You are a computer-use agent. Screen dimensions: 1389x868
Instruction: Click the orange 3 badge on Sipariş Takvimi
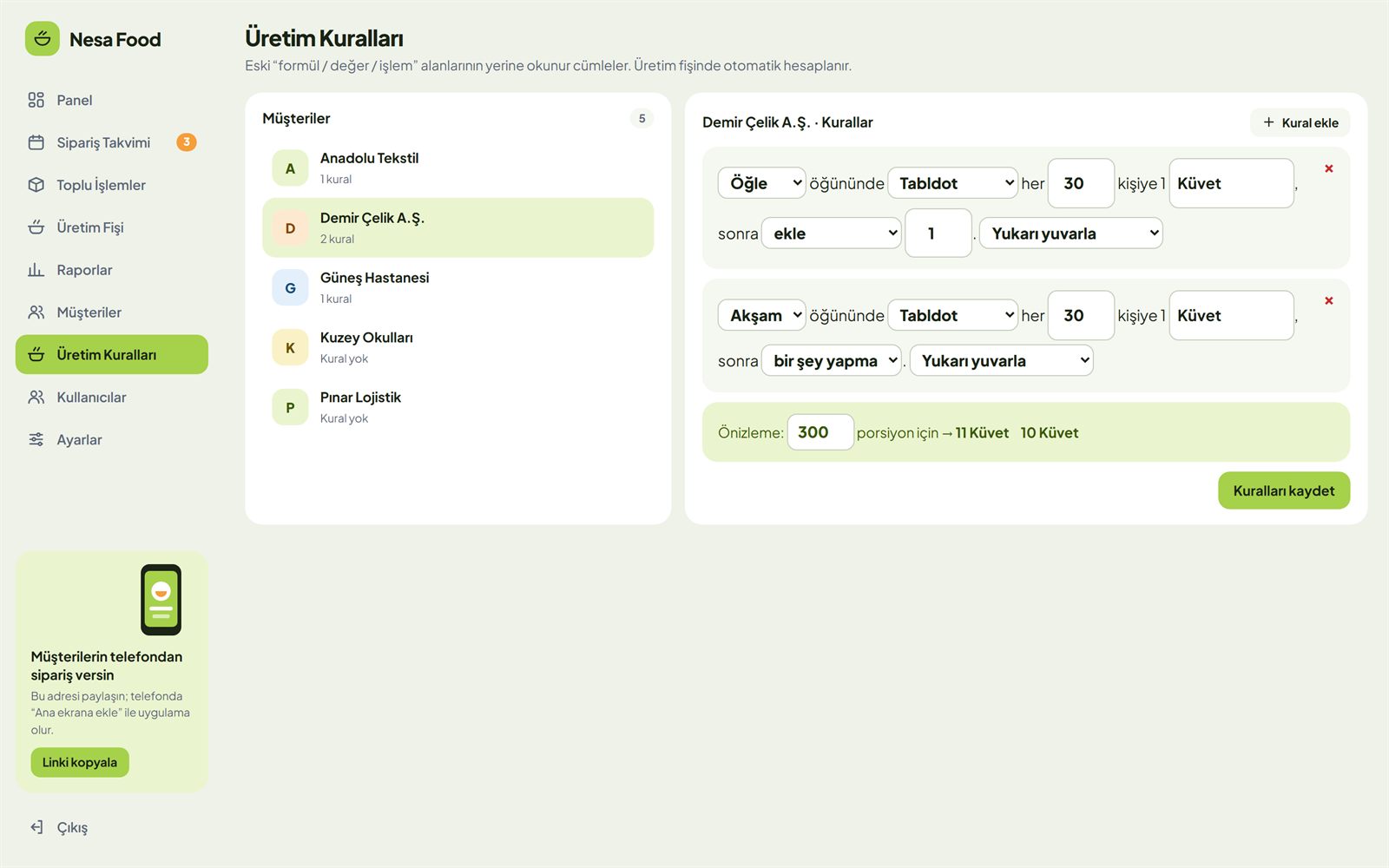point(187,142)
